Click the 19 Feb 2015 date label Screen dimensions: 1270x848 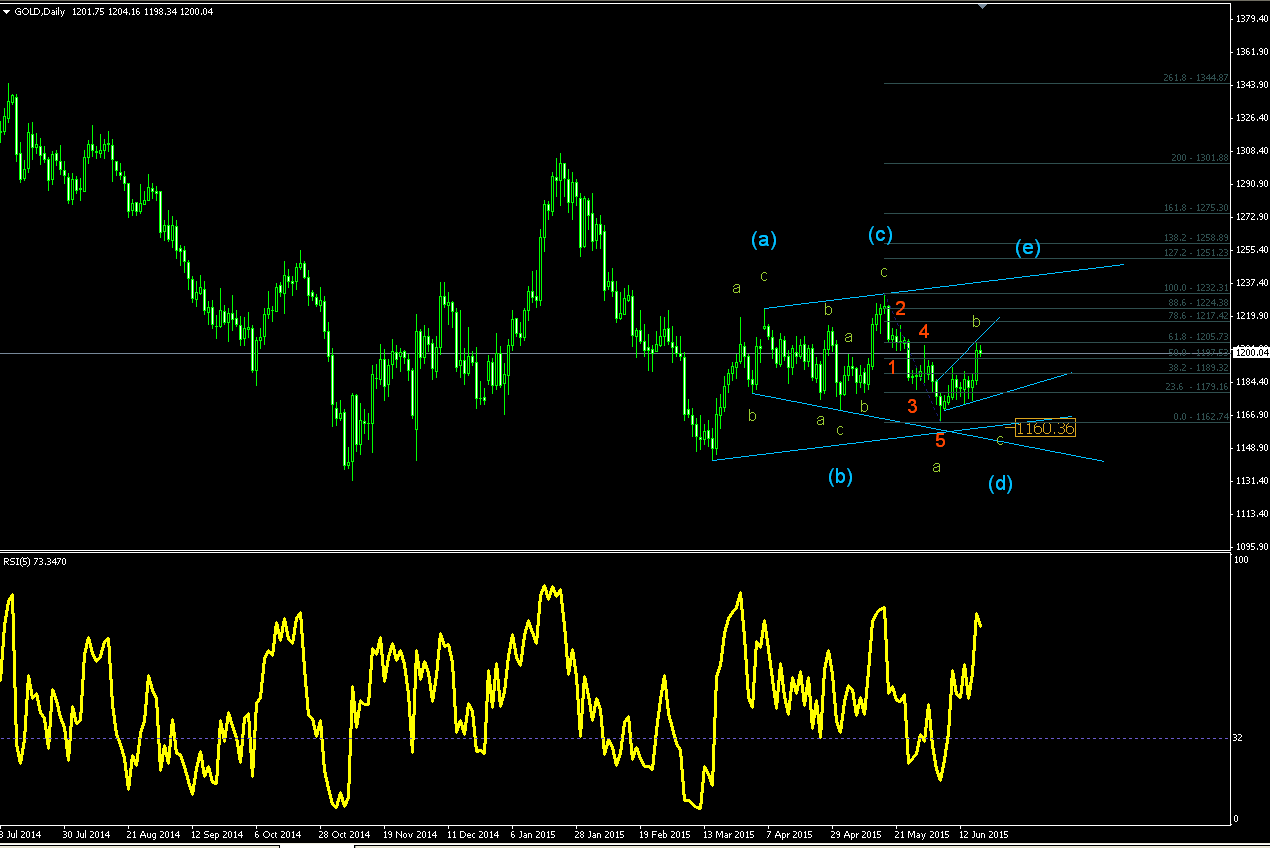click(x=663, y=833)
